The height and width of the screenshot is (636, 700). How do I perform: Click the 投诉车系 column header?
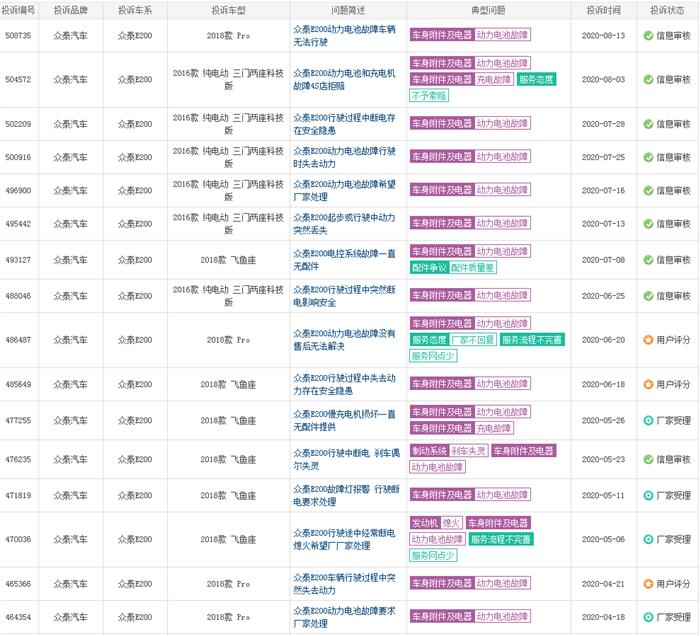coord(135,10)
